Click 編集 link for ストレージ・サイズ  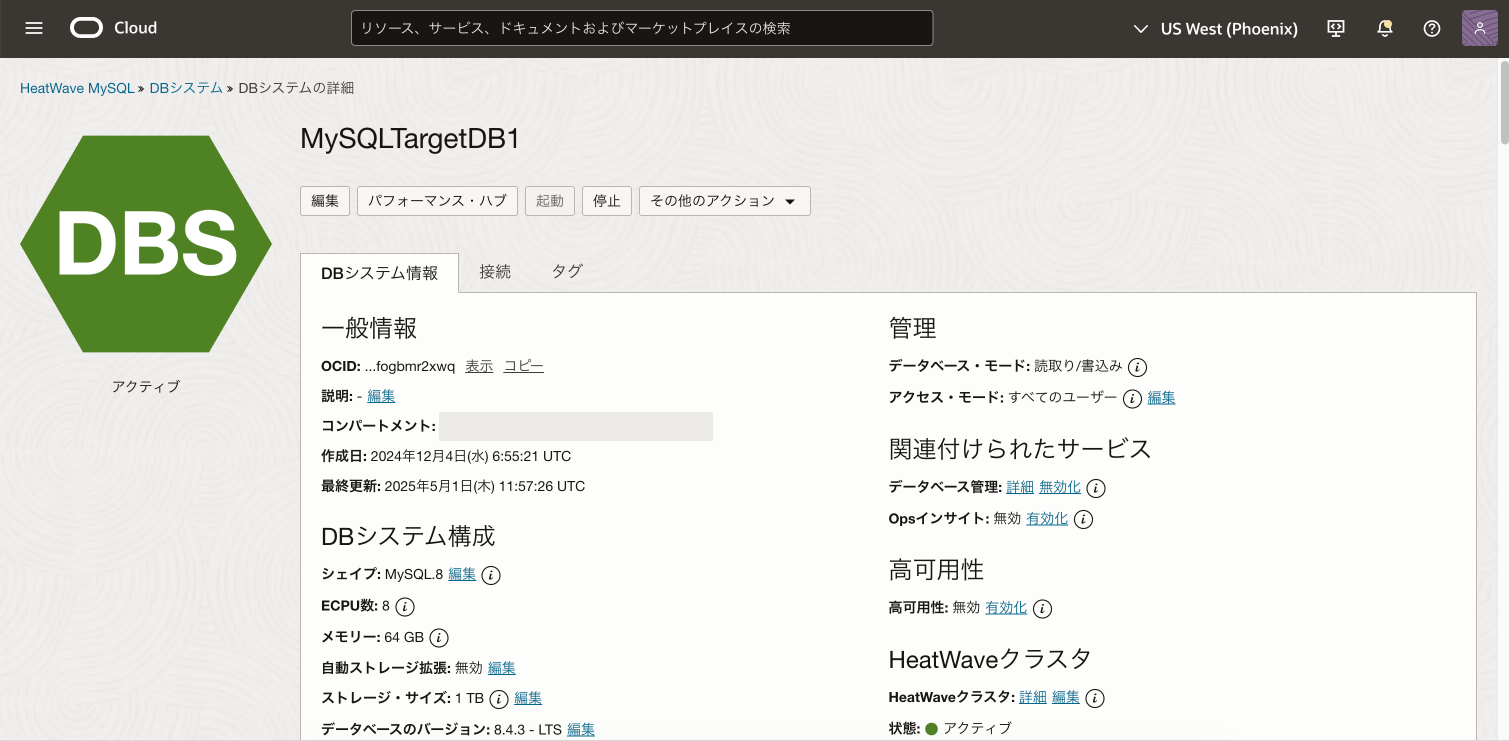tap(528, 698)
